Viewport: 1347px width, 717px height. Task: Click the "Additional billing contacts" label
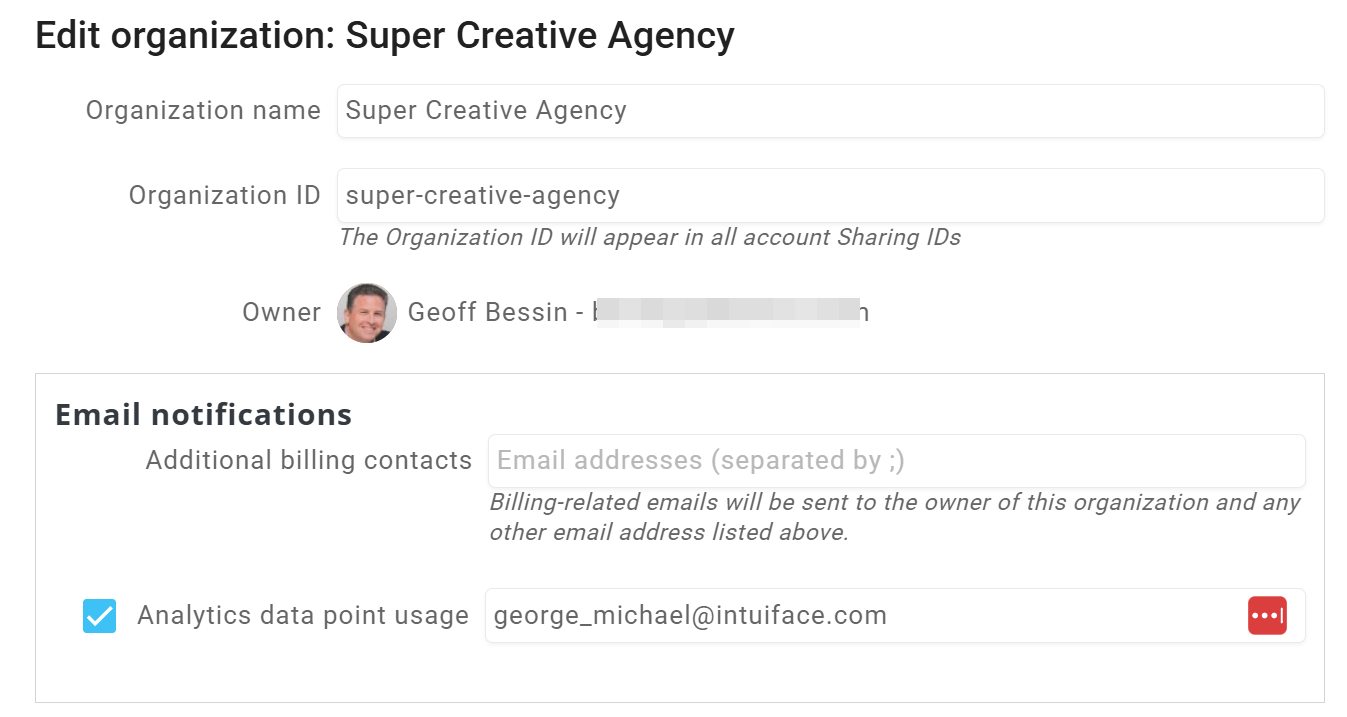click(308, 461)
